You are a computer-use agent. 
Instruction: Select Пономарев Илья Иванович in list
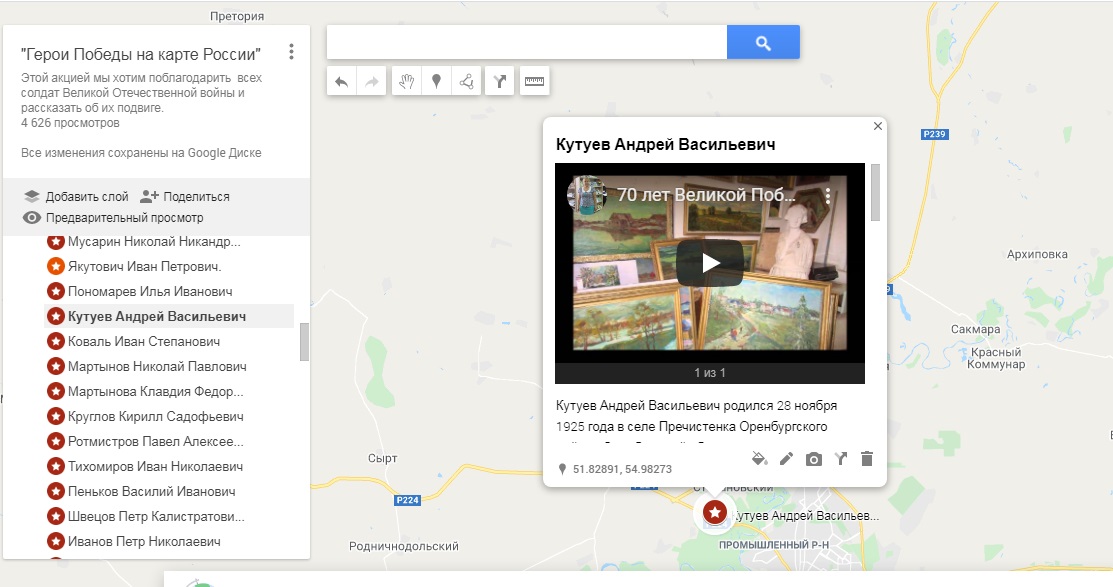[x=150, y=292]
